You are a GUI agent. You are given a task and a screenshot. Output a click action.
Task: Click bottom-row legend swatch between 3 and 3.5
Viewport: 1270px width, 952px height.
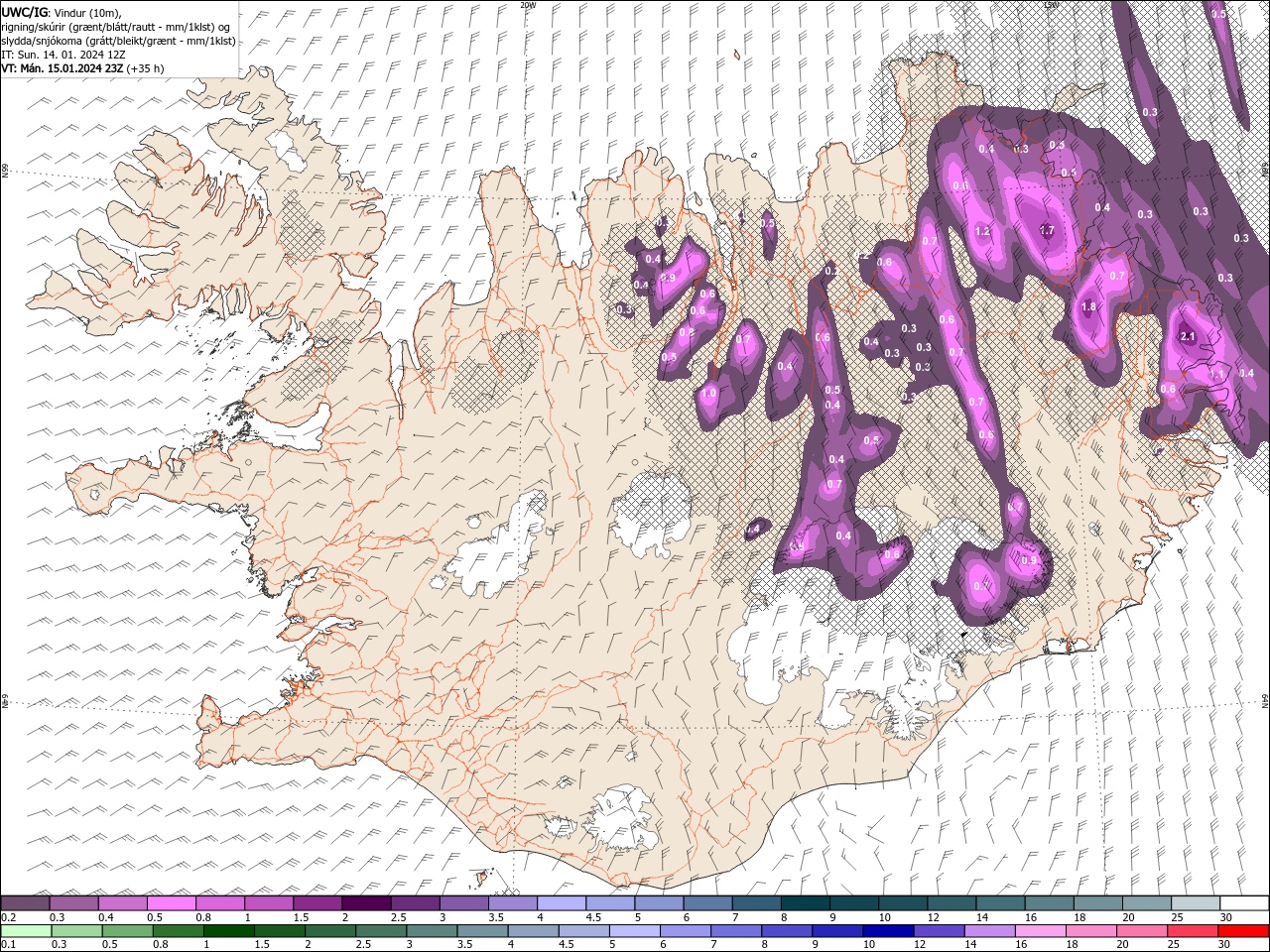tap(432, 931)
